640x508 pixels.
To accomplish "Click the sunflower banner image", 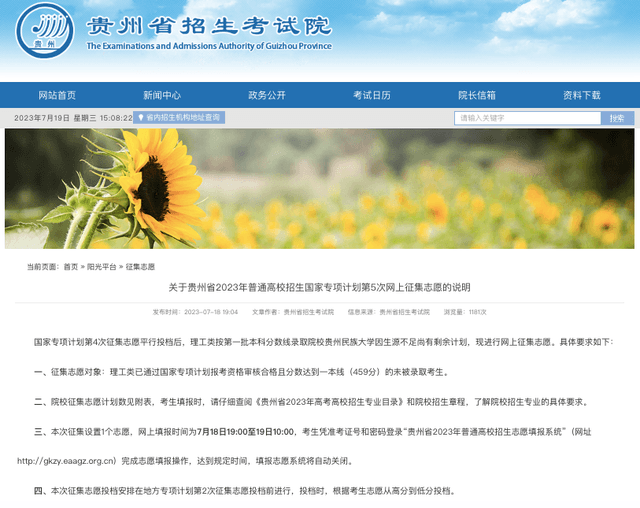I will click(x=319, y=188).
